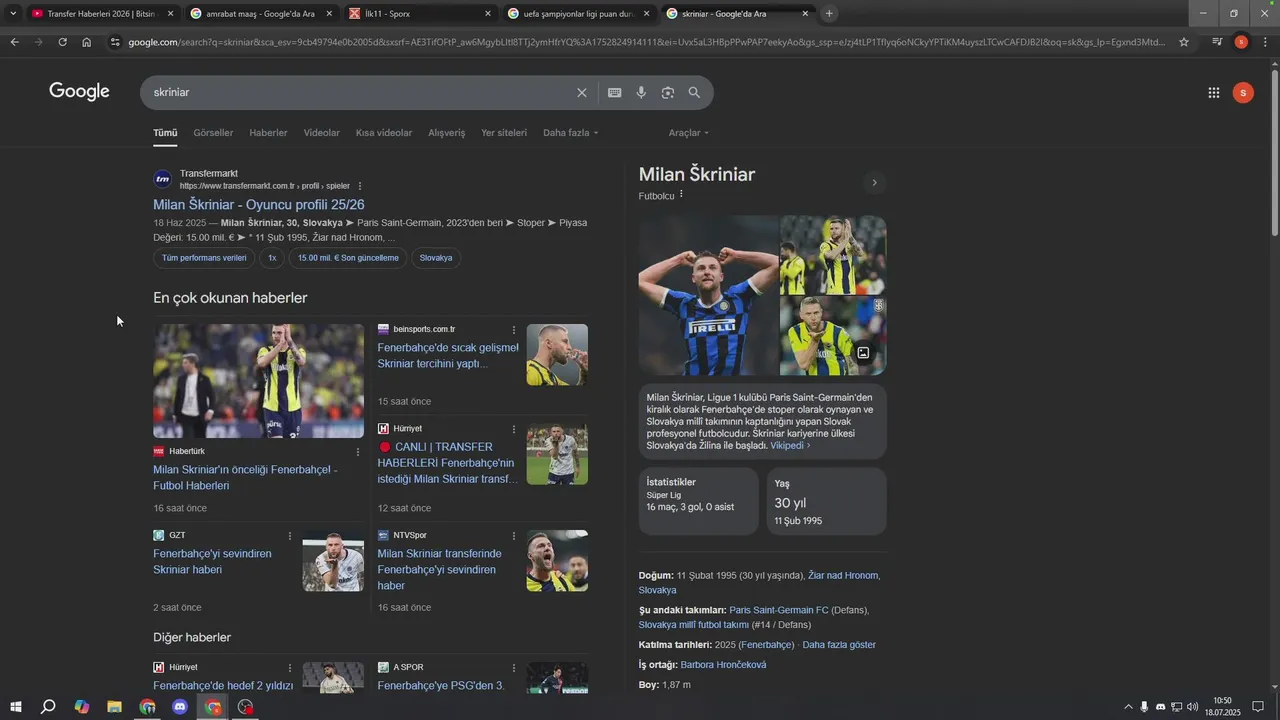
Task: Open Habertürk article about Skriniar'ın önceliği
Action: pos(245,478)
